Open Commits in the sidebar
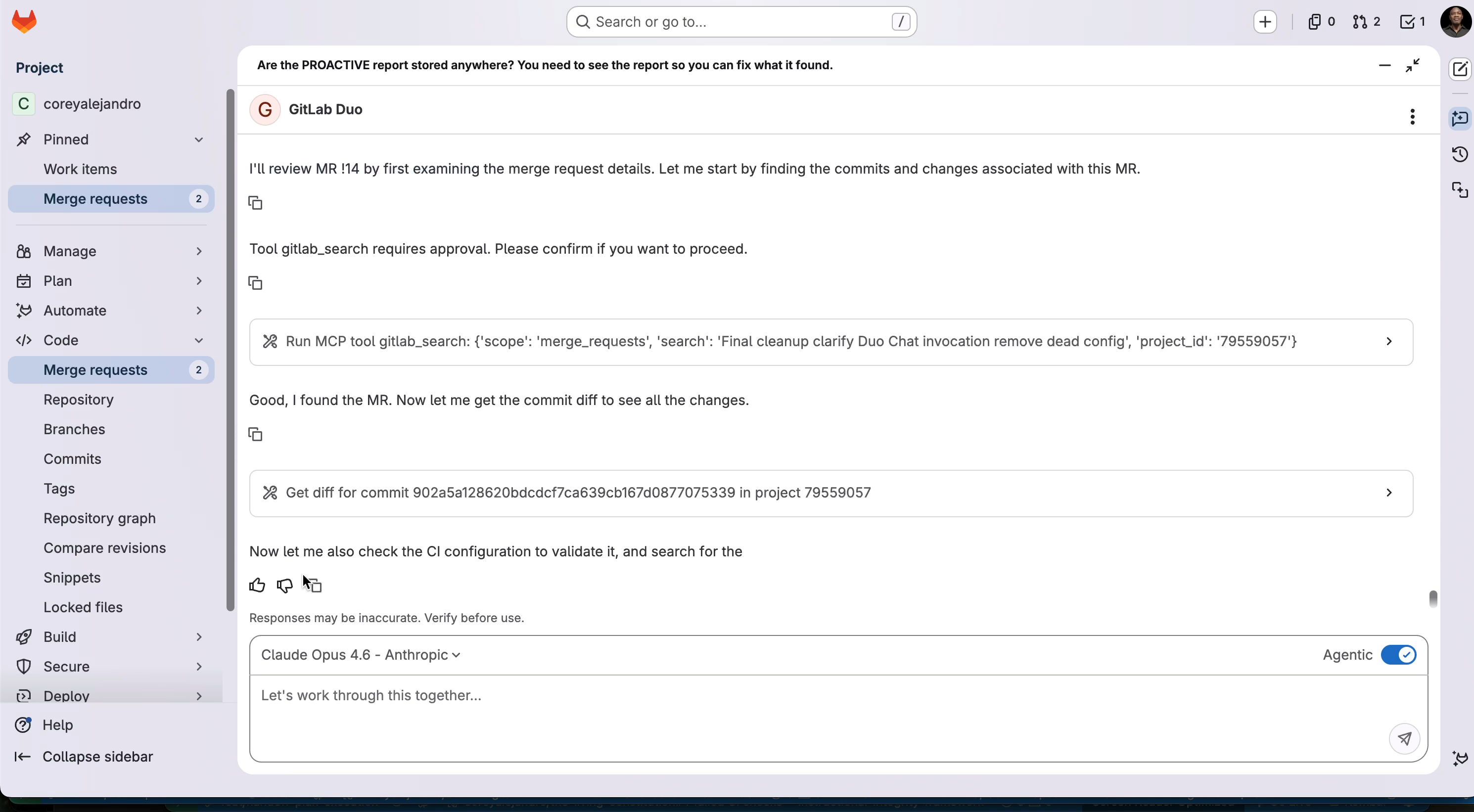The width and height of the screenshot is (1474, 812). click(x=72, y=459)
